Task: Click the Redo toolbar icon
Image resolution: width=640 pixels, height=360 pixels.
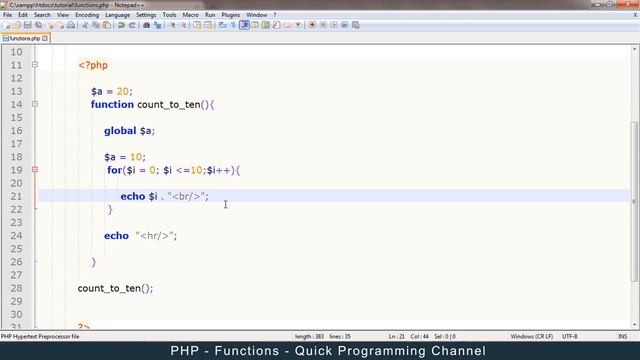Action: [132, 25]
